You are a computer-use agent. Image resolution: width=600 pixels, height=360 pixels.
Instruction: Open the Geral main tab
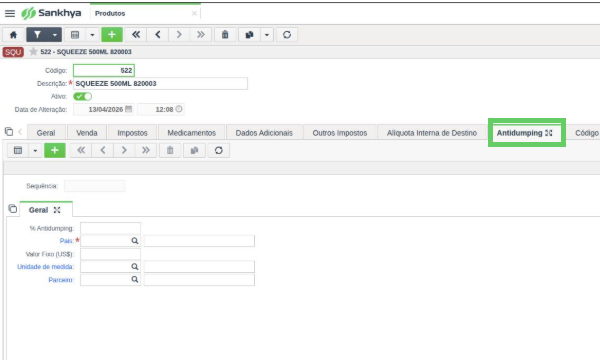click(46, 133)
